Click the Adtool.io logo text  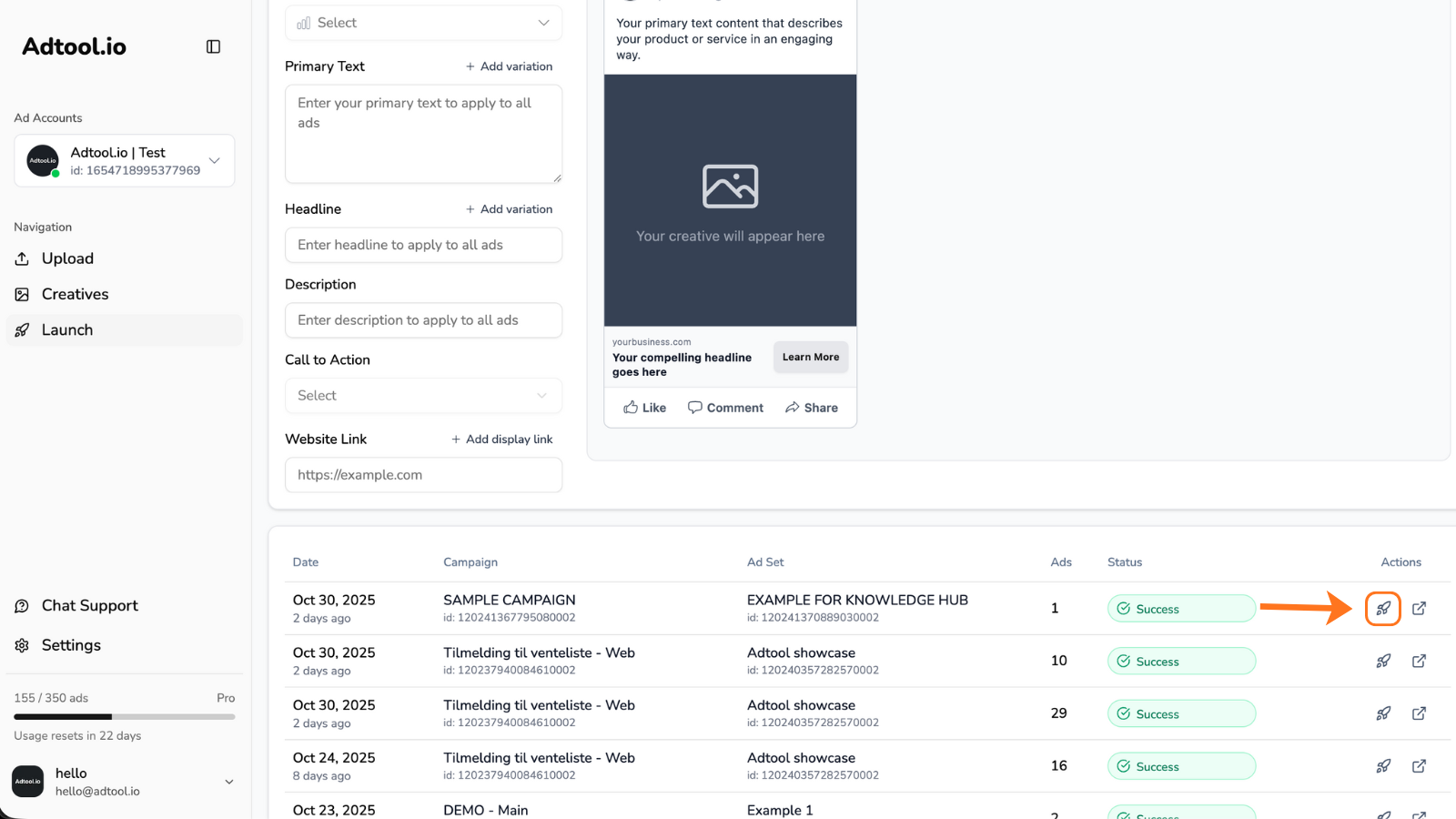click(x=74, y=46)
